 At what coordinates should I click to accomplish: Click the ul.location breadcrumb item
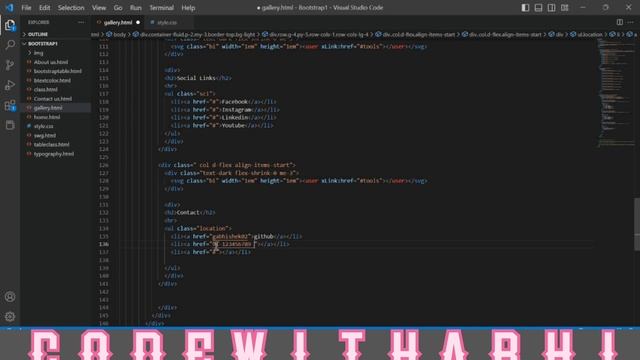[590, 35]
